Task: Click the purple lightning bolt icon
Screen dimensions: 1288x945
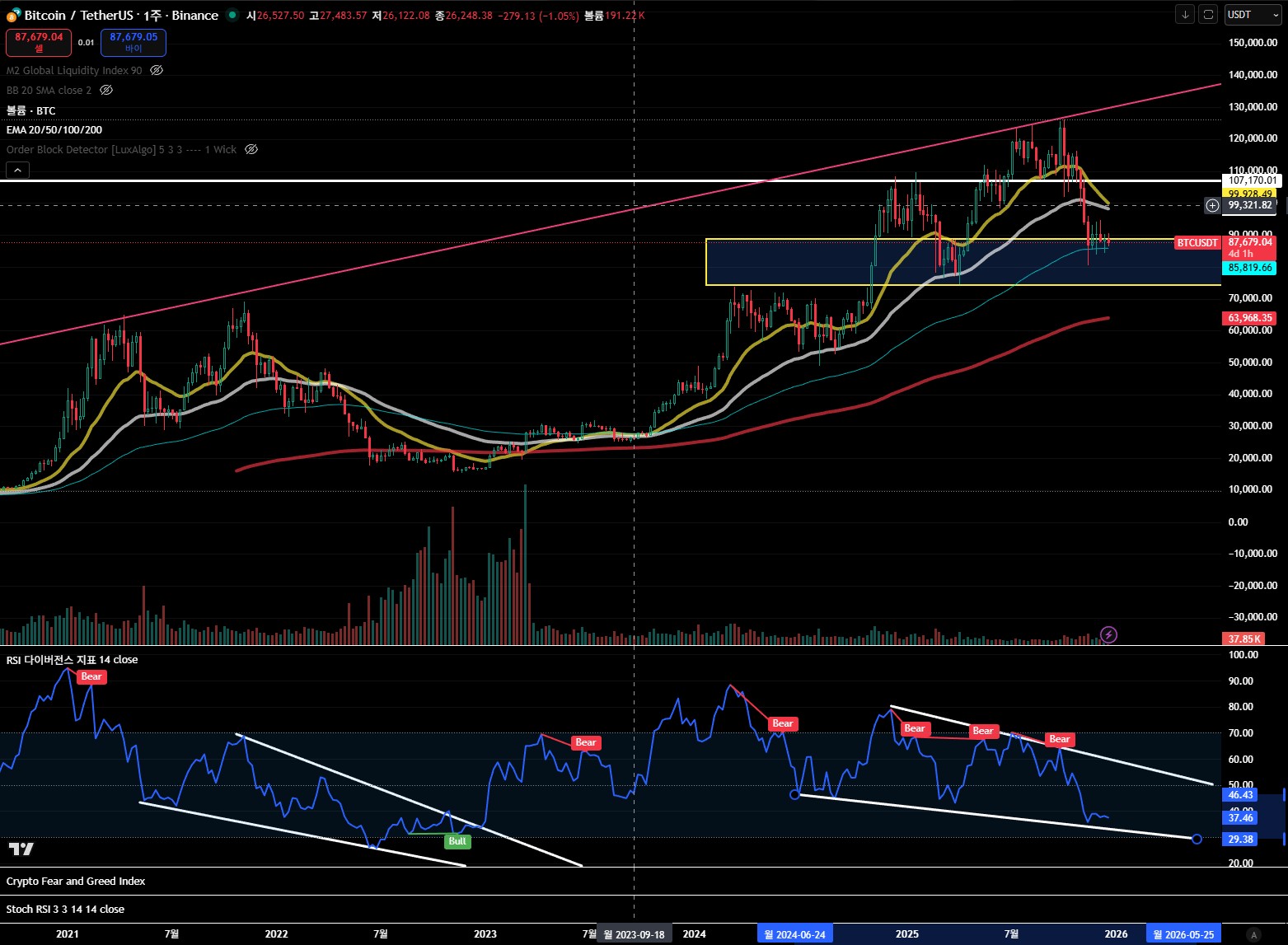Action: (x=1109, y=634)
